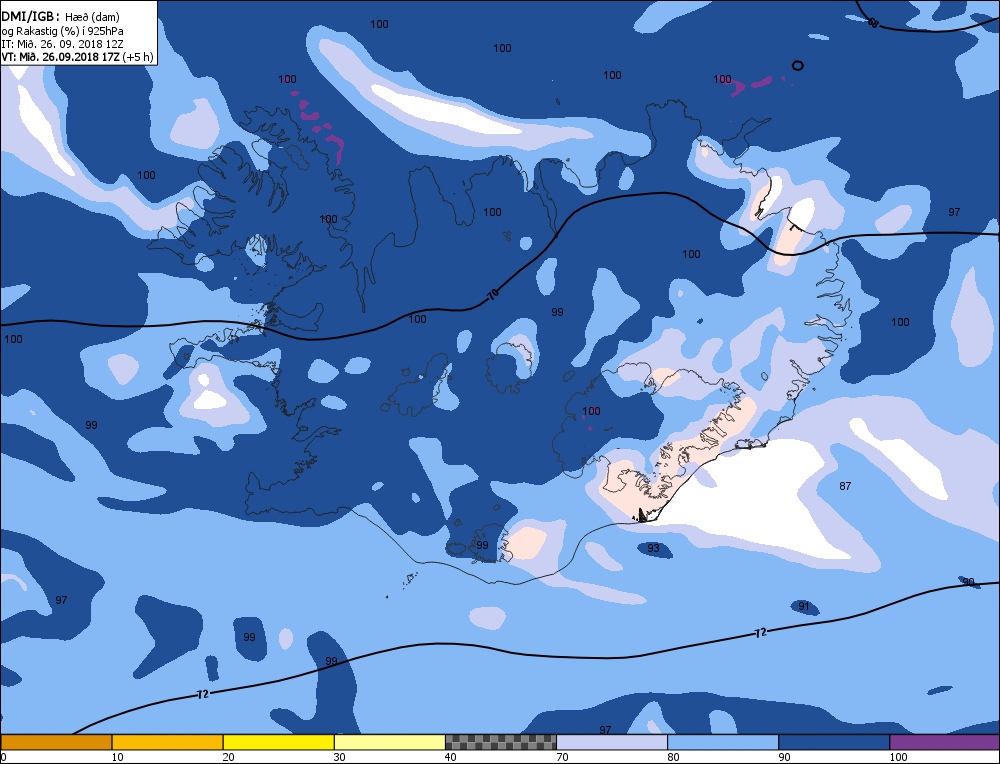Click the line 'og Rakastig (%) í 925hPa'
Screen dimensions: 1000x764
pyautogui.click(x=62, y=31)
